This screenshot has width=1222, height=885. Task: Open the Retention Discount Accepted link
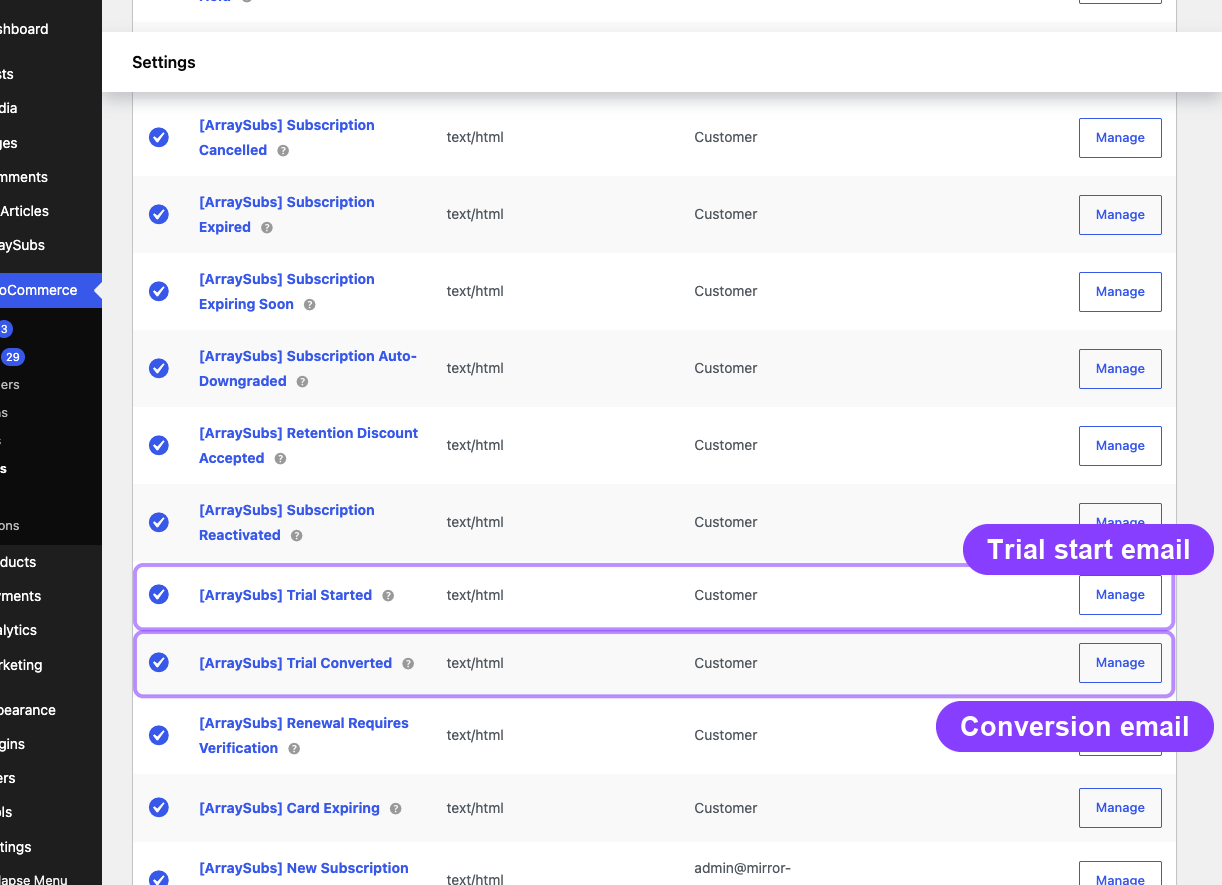(x=308, y=446)
